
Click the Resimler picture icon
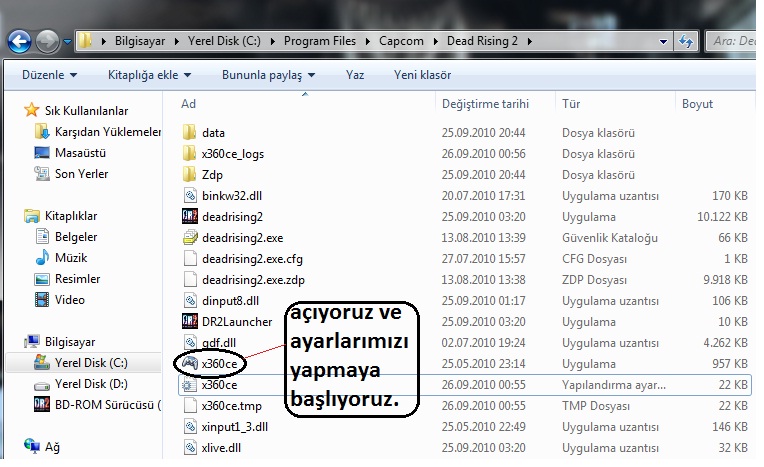(x=42, y=279)
